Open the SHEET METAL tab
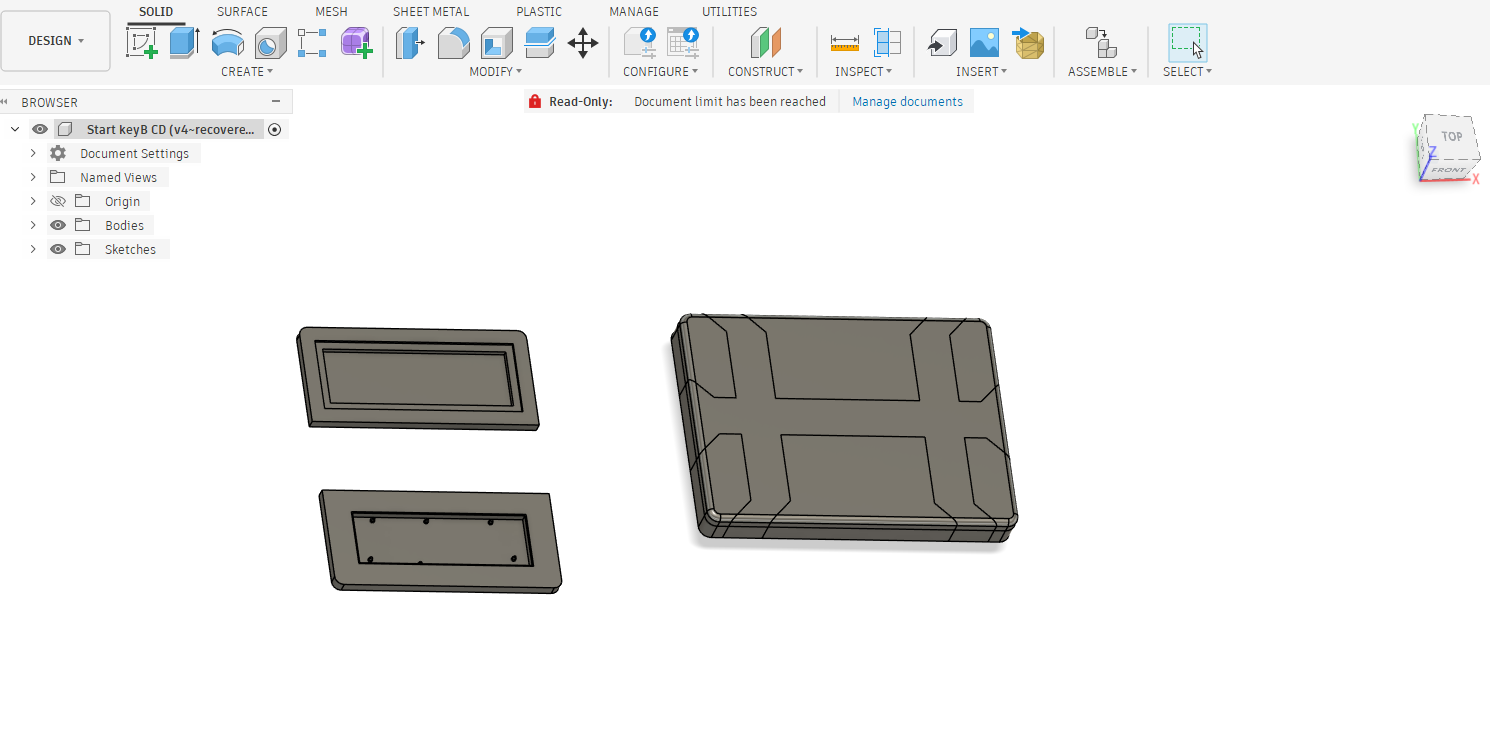Viewport: 1490px width, 742px height. (x=430, y=12)
